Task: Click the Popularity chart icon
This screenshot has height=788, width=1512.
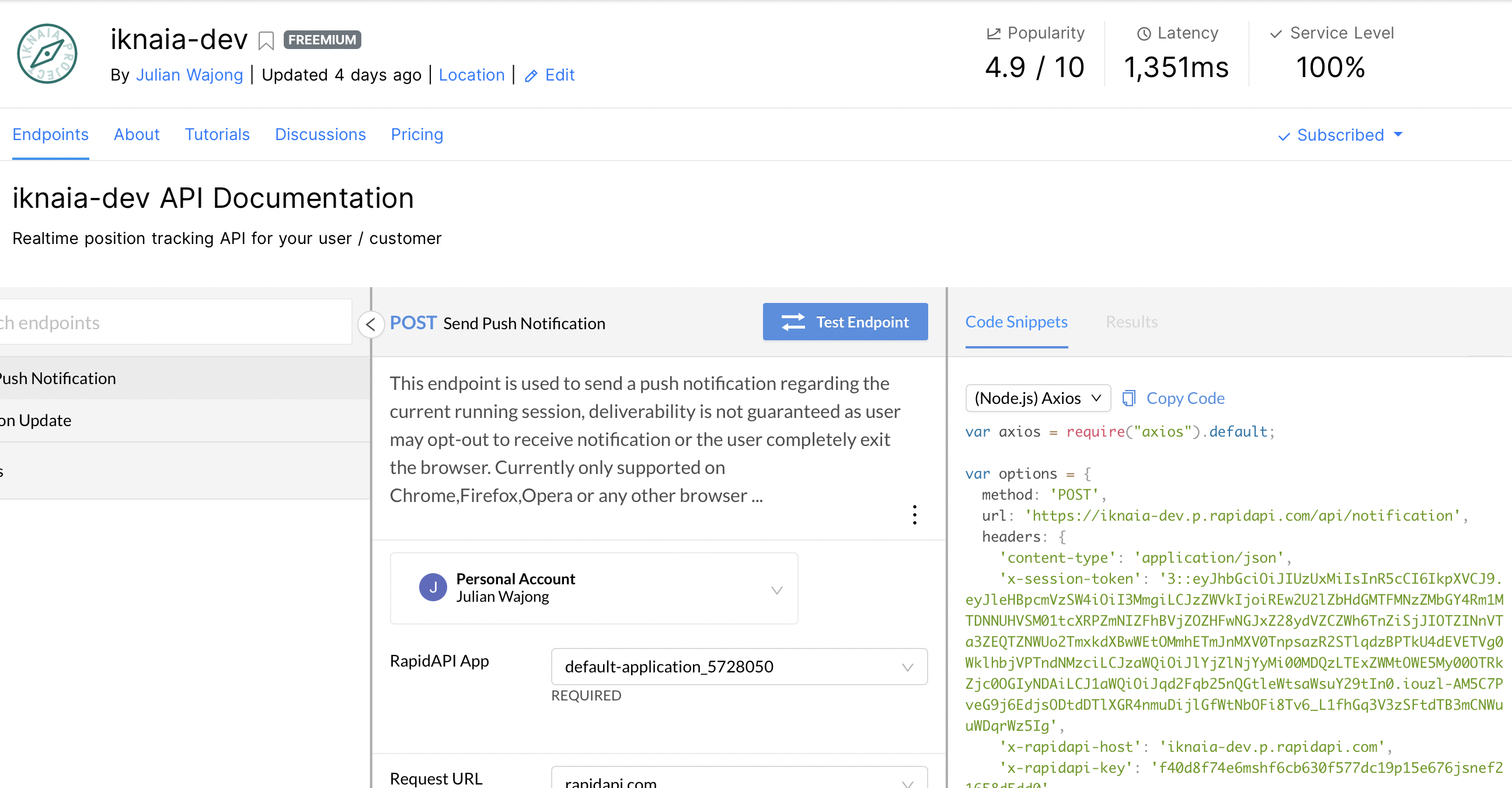Action: (x=993, y=33)
